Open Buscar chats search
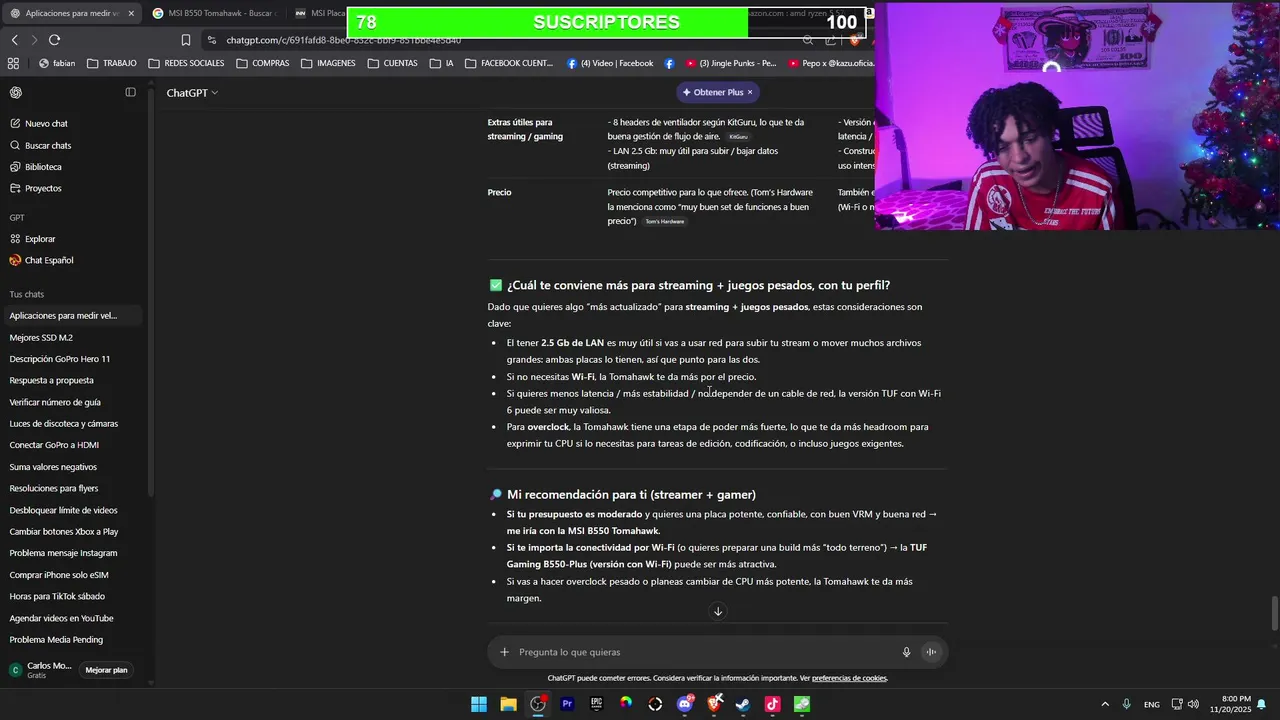This screenshot has width=1280, height=720. click(47, 145)
